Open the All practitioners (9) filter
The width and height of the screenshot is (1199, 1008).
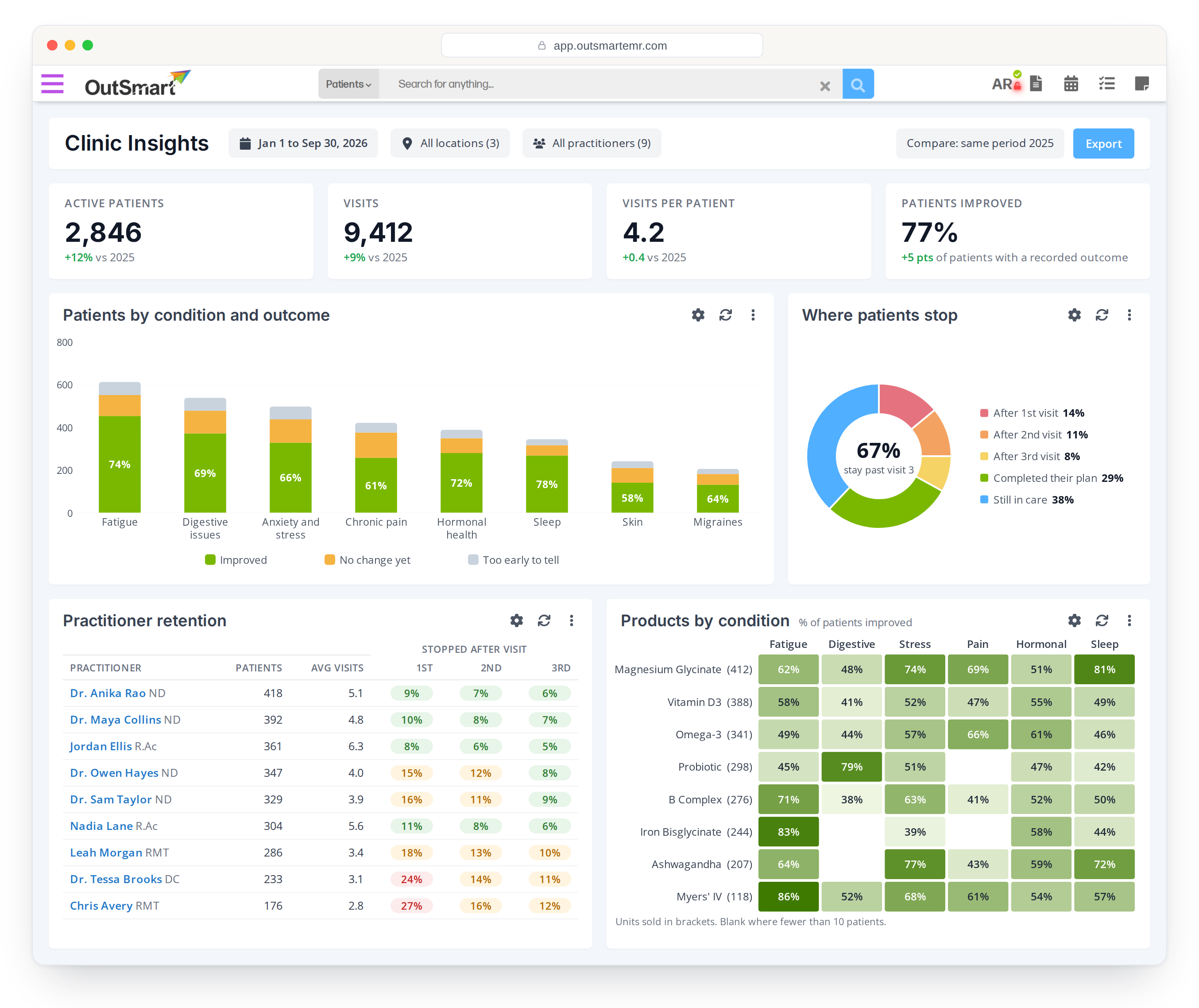[591, 143]
